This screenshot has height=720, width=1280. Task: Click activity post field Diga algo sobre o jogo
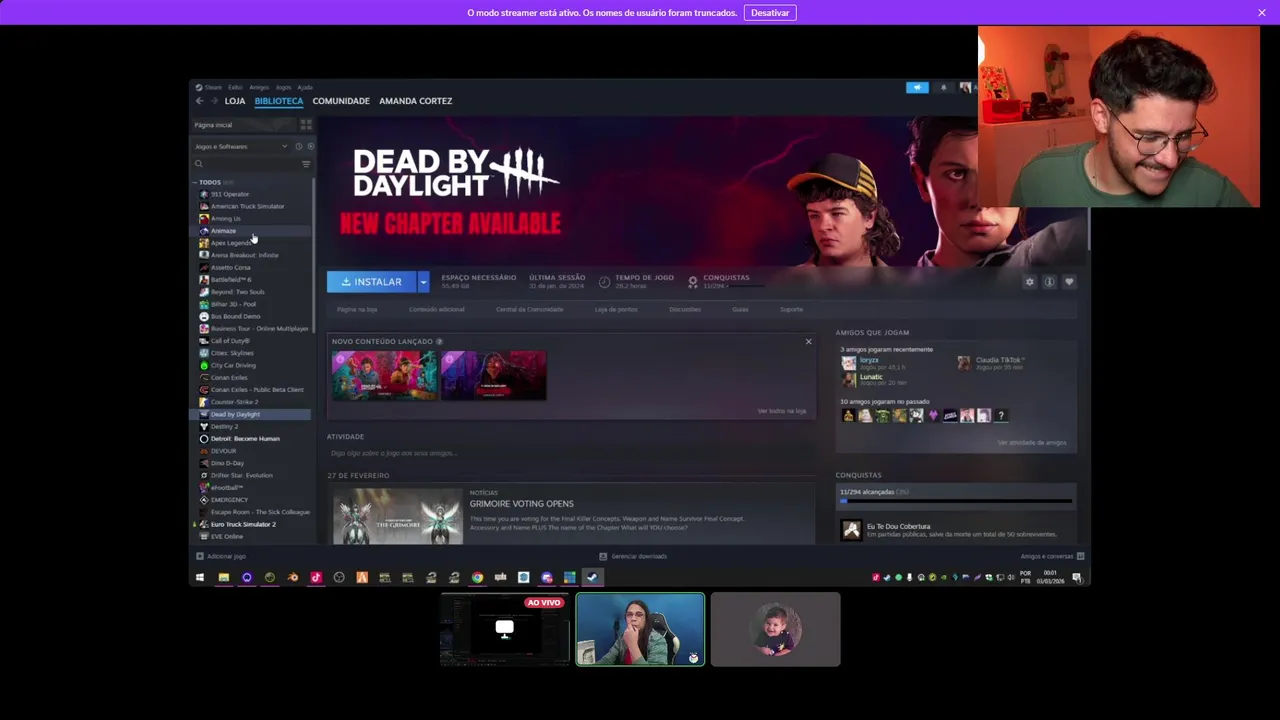[570, 453]
